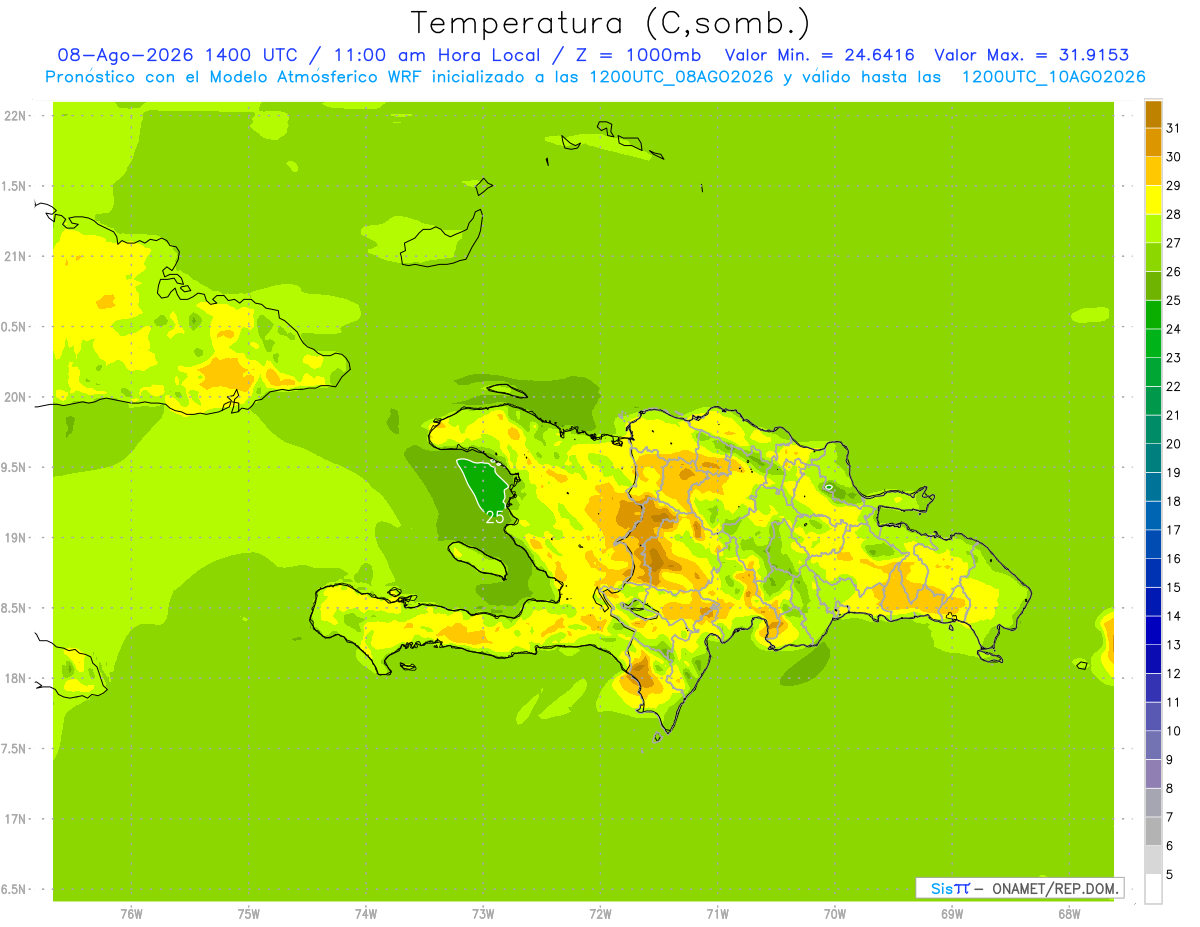Pick the purple legend swatch between 8 and 9

point(1153,774)
